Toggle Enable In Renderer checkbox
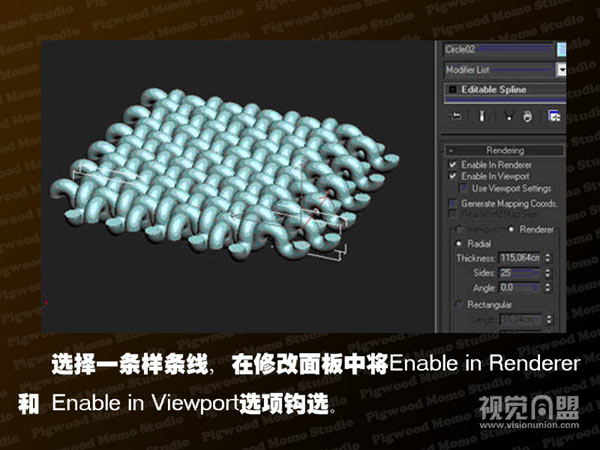This screenshot has height=450, width=600. coord(453,163)
